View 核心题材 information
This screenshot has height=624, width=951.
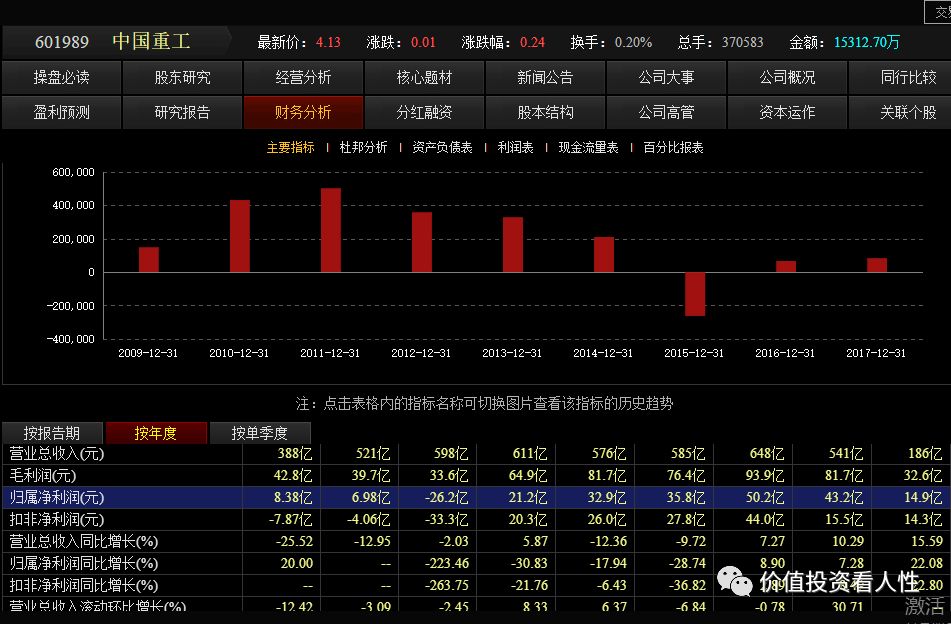(x=423, y=77)
